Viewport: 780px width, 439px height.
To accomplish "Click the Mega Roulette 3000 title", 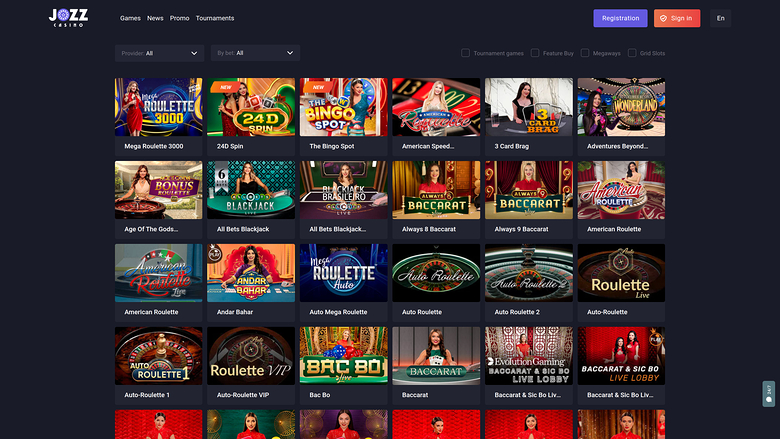I will 154,146.
